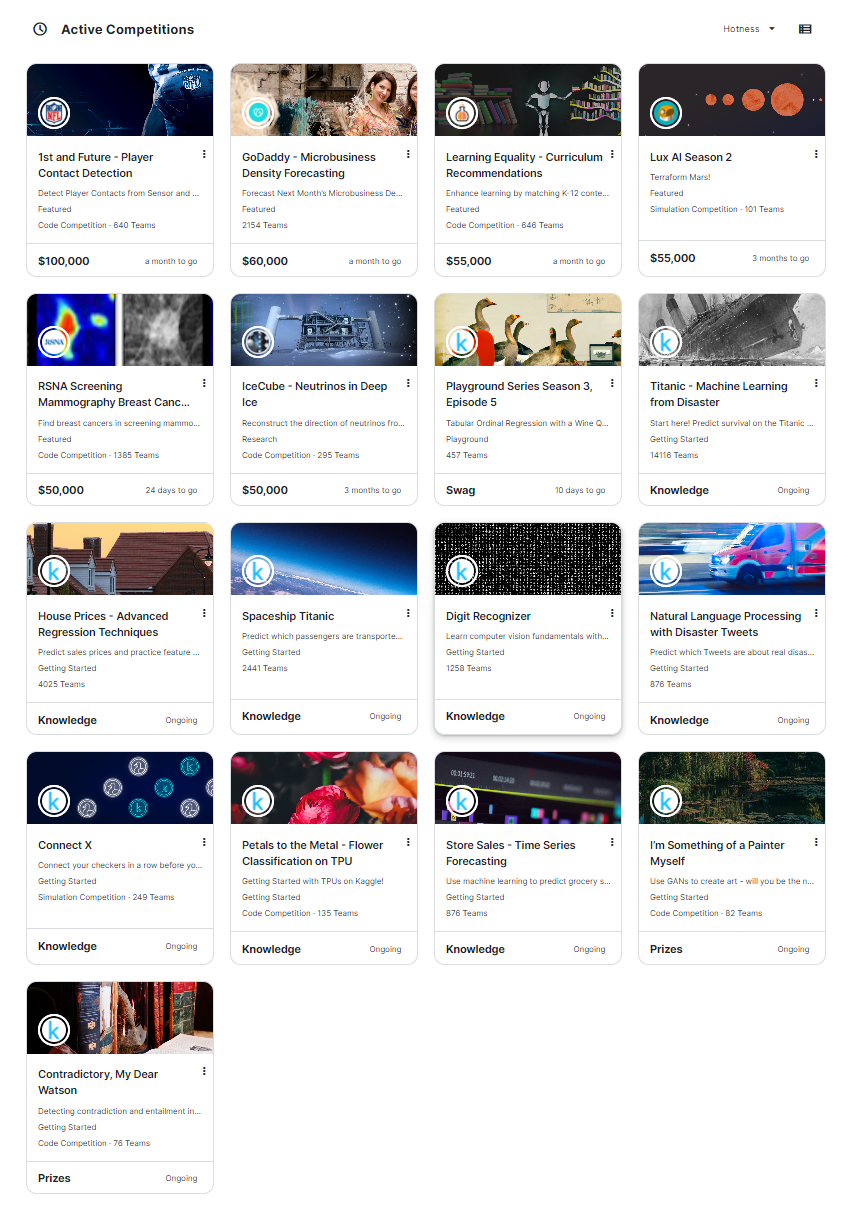The width and height of the screenshot is (860, 1208).
Task: Open the three-dot menu on Lux AI Season 2
Action: coord(816,154)
